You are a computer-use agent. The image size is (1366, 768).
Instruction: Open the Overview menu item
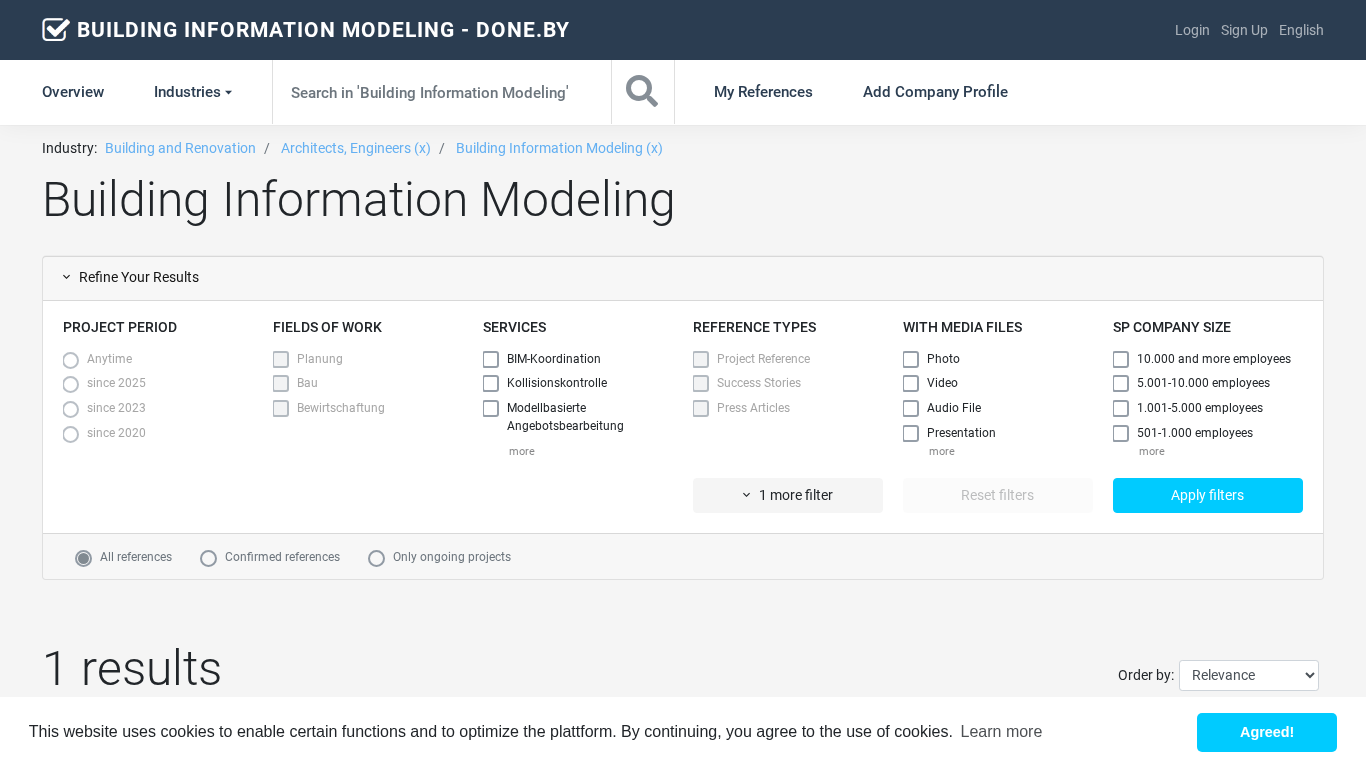[73, 92]
